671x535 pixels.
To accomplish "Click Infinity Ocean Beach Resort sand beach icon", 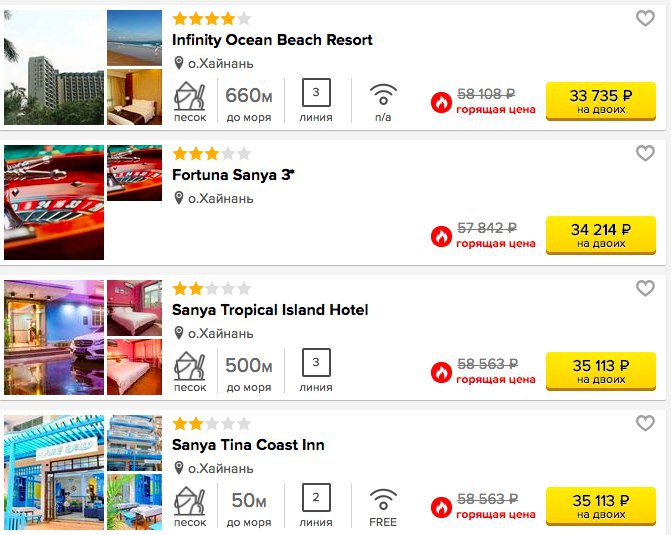I will pos(190,96).
